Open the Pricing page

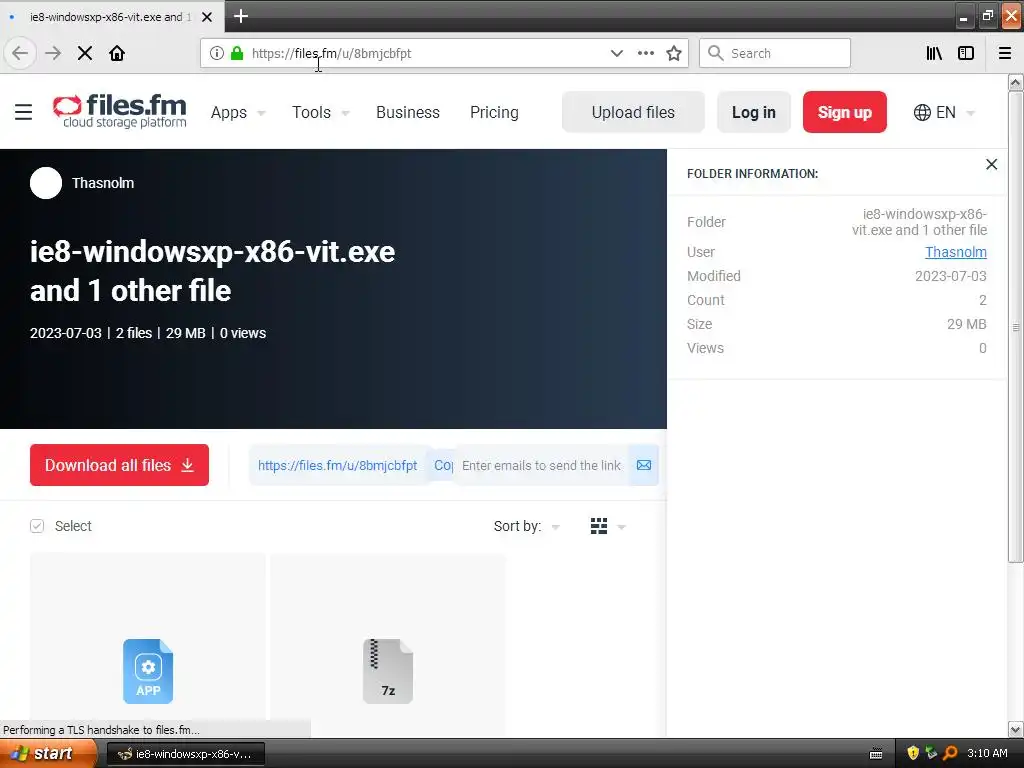coord(494,112)
